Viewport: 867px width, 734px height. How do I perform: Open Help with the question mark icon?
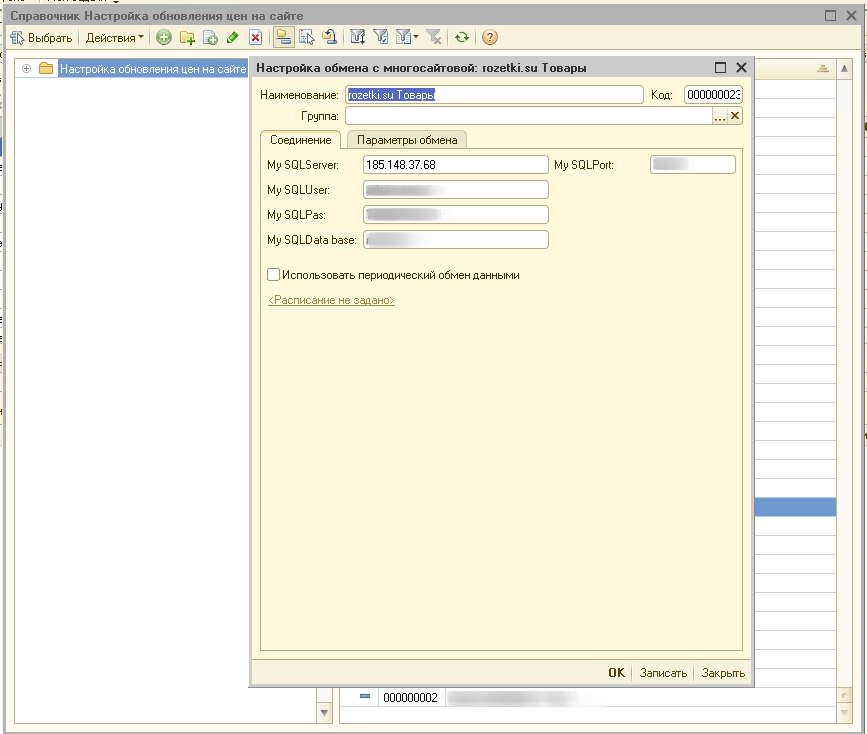click(x=490, y=38)
